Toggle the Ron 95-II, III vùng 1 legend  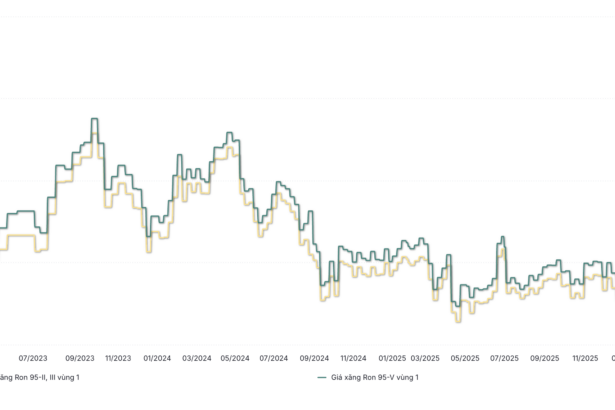click(x=38, y=377)
